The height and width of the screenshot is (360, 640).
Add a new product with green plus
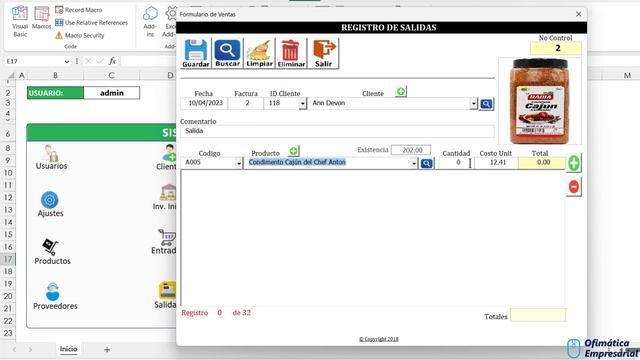tap(293, 151)
